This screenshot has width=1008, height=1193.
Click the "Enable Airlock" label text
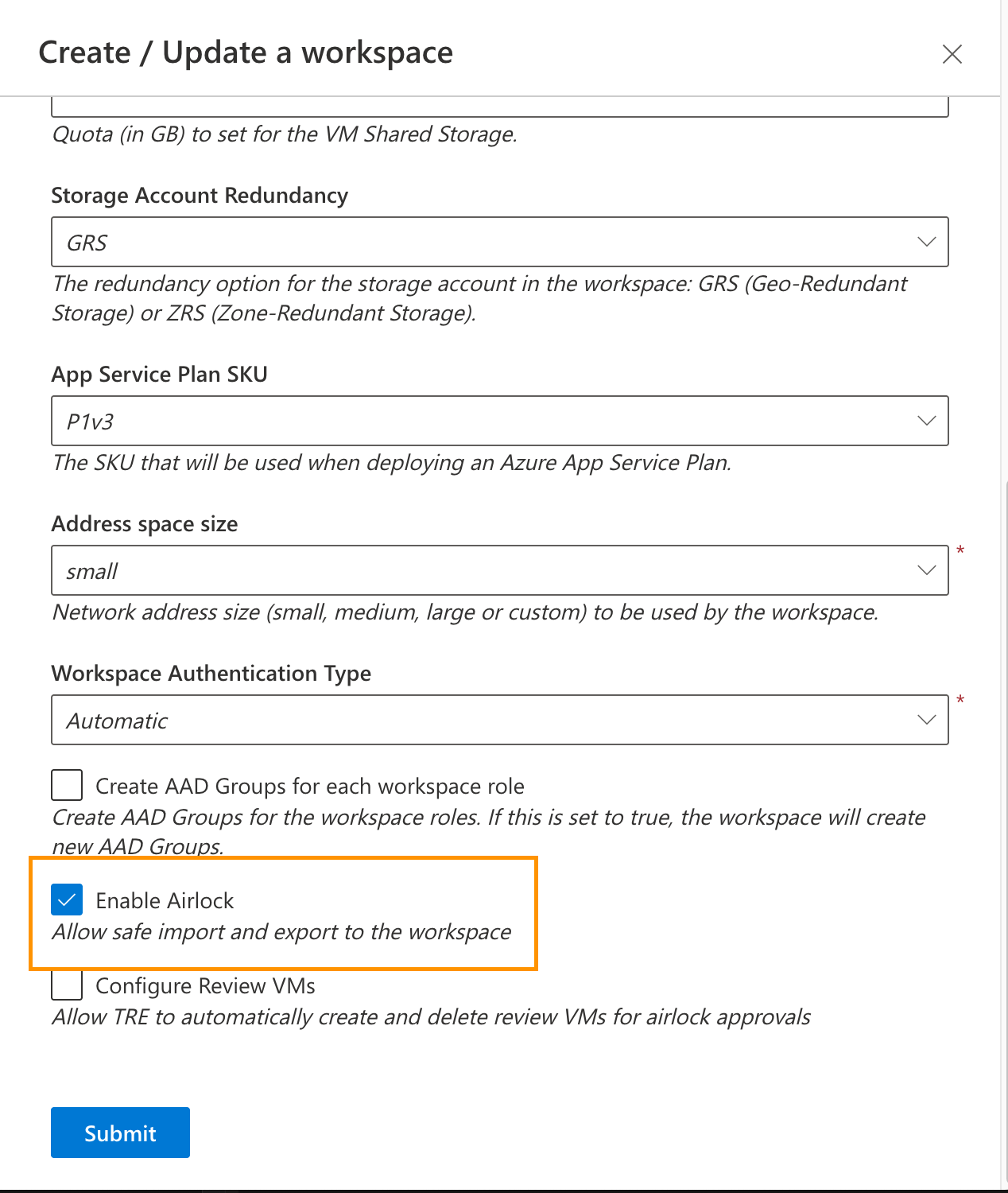tap(165, 900)
